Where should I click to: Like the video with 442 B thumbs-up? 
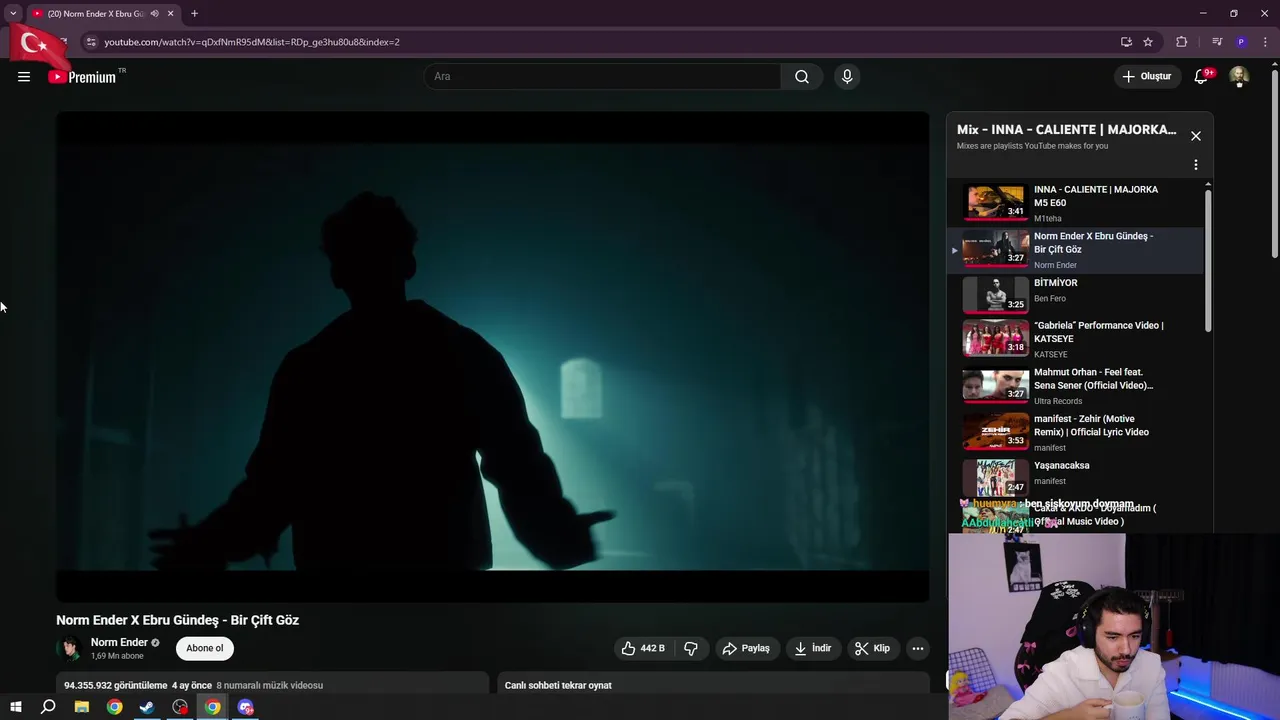click(x=642, y=648)
